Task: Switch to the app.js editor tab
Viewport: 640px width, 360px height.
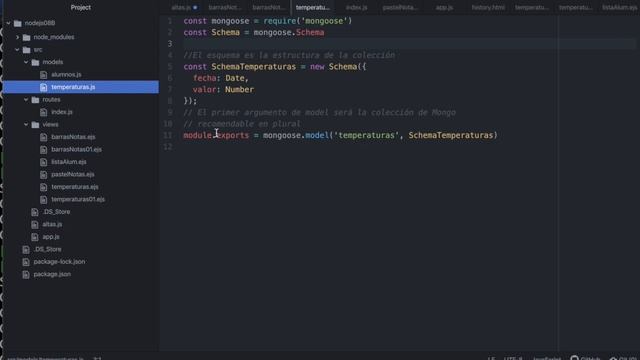Action: click(444, 7)
